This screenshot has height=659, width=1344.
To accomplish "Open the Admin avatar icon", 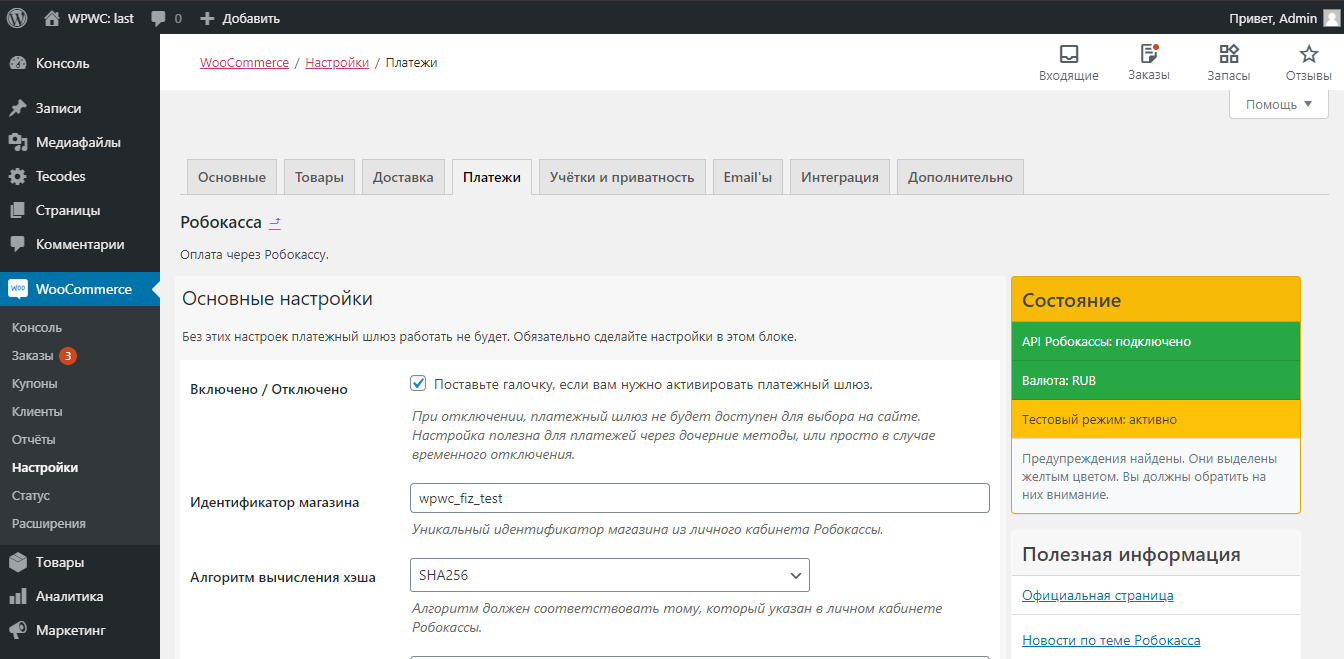I will click(x=1330, y=17).
